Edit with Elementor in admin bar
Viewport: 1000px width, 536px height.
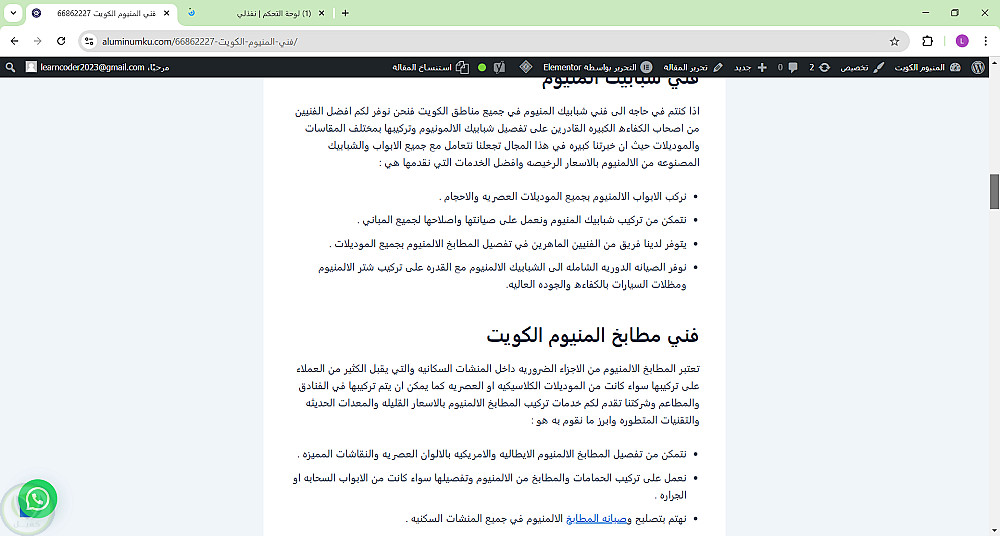coord(598,67)
